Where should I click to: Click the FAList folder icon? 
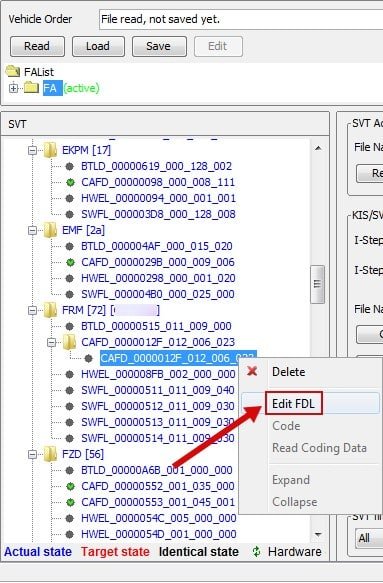13,71
